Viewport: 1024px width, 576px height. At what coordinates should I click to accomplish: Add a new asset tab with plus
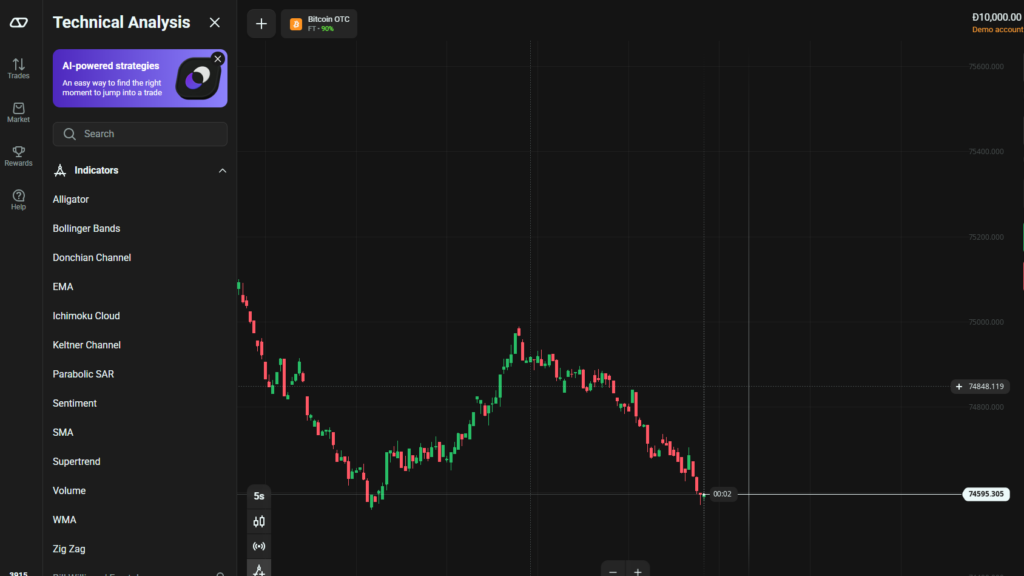point(261,24)
